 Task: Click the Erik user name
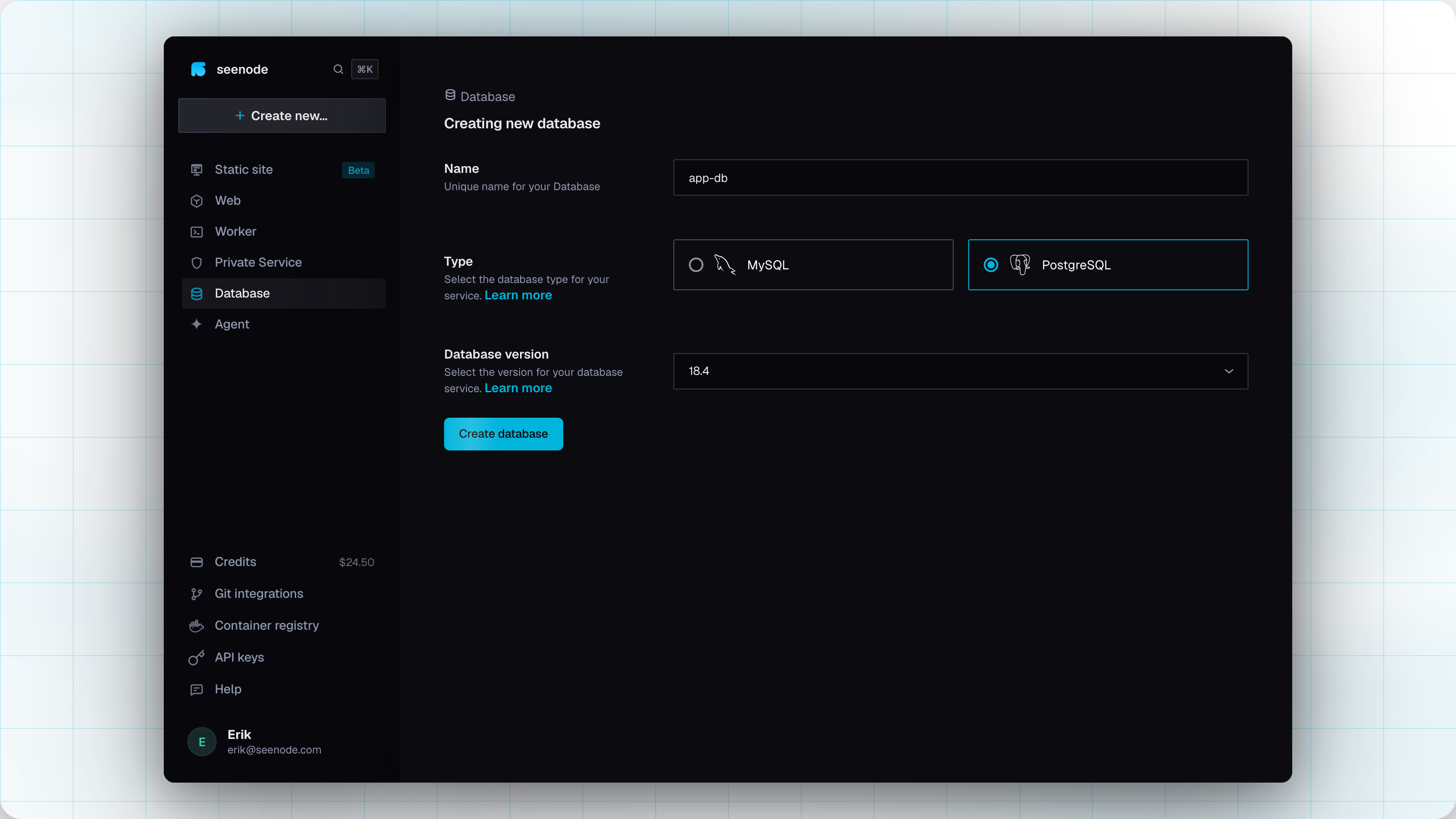(x=239, y=734)
